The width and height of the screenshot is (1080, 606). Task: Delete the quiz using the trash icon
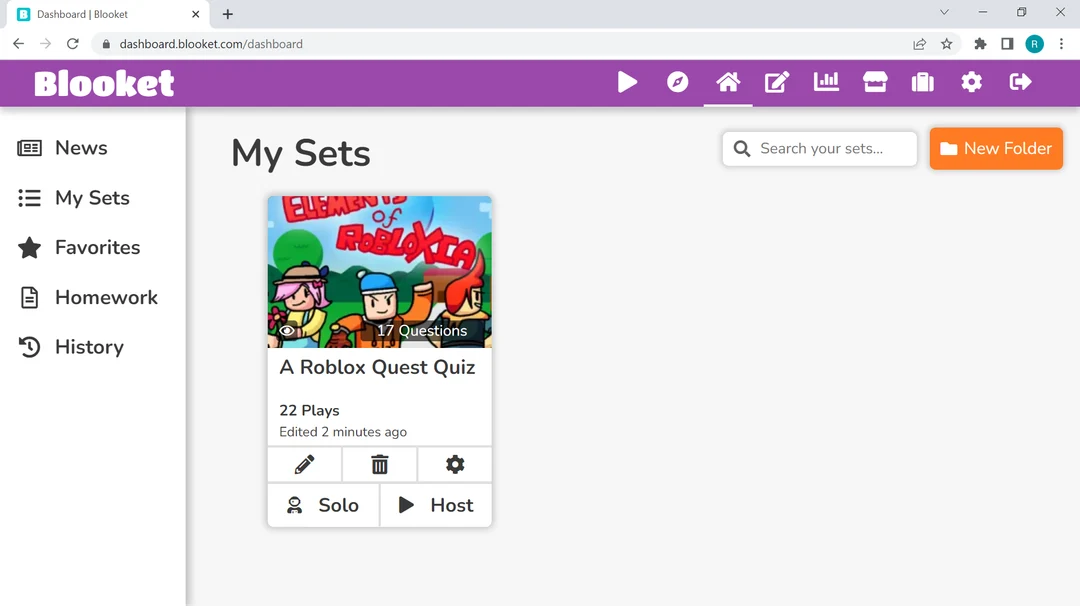[379, 464]
